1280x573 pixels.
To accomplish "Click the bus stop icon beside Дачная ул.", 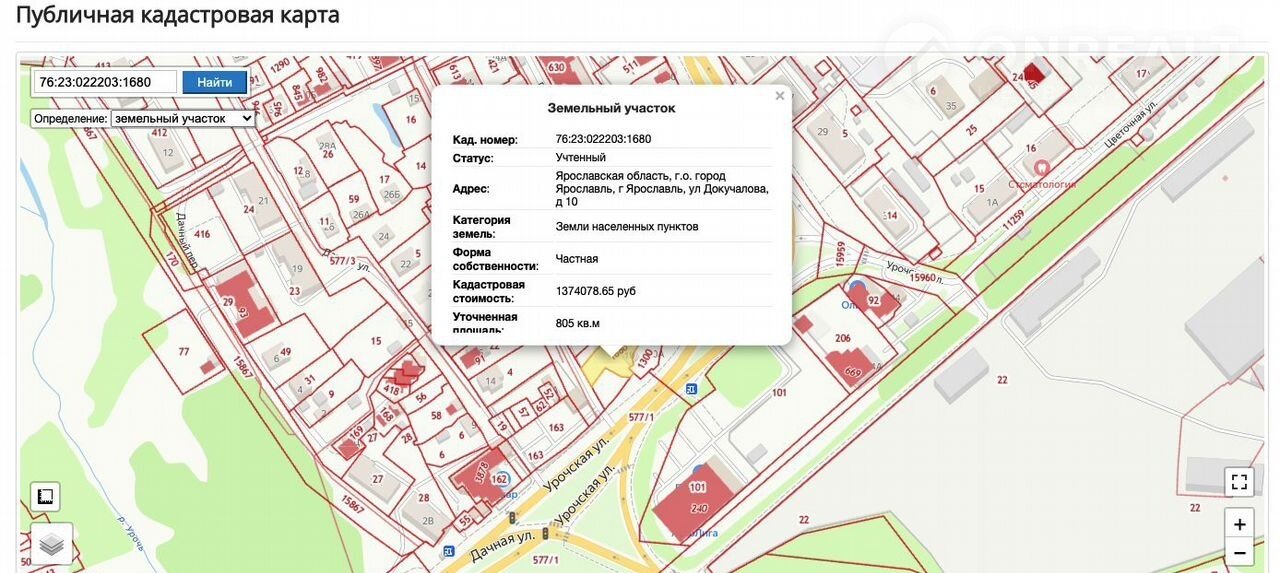I will point(449,551).
